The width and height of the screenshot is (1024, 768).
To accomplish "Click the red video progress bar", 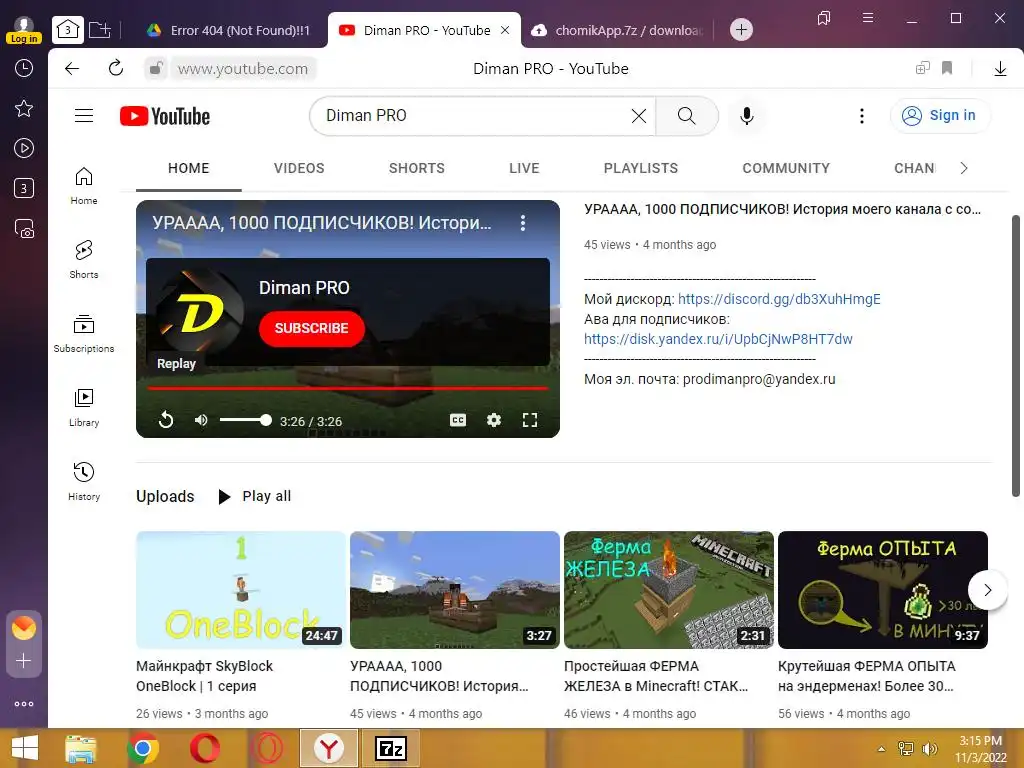I will click(x=347, y=388).
